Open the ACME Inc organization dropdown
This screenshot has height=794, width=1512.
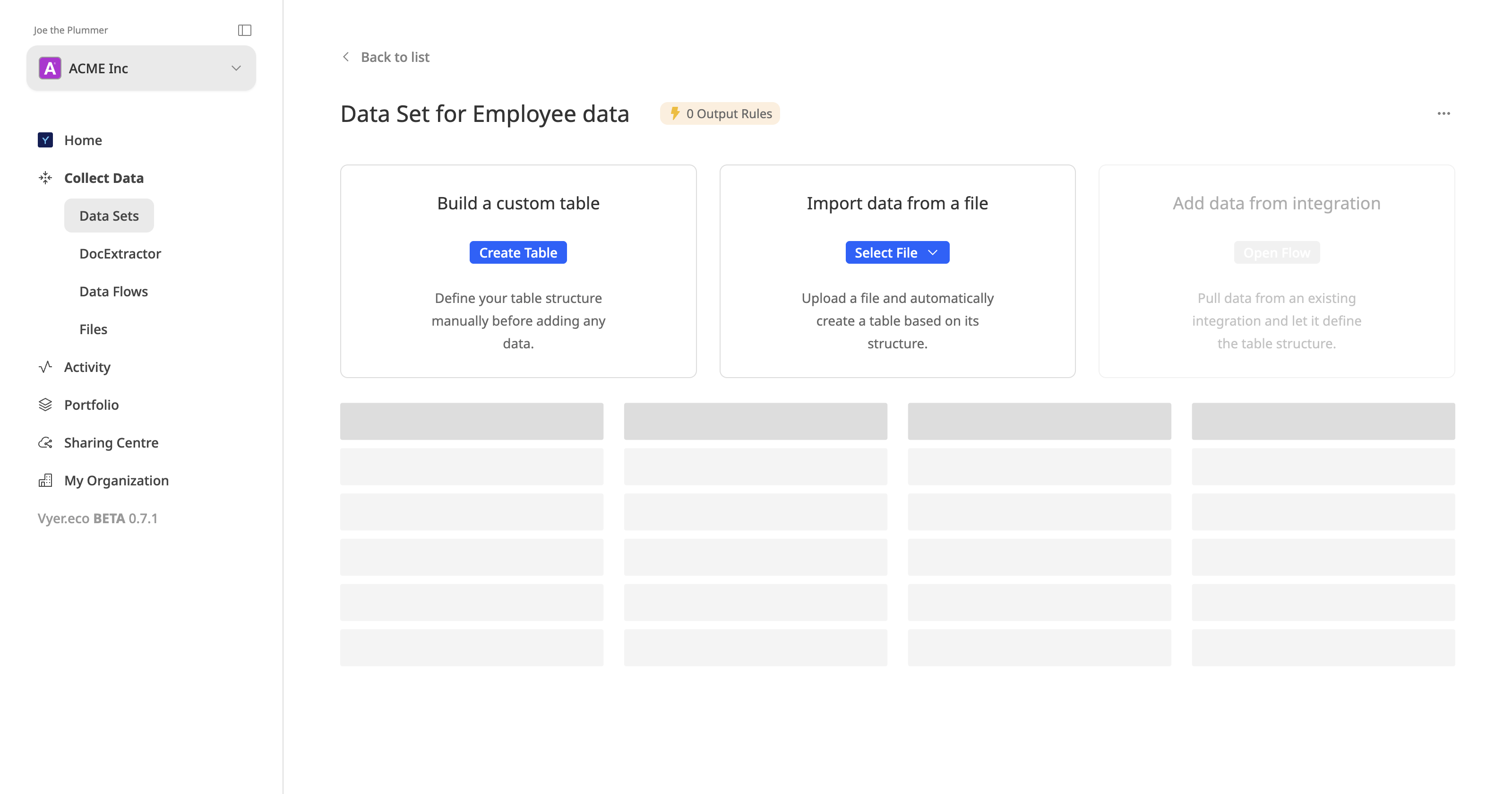pos(235,68)
